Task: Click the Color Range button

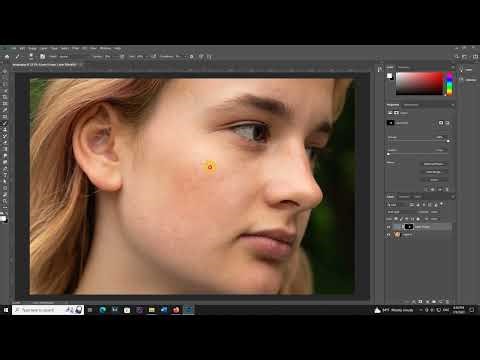Action: (433, 172)
